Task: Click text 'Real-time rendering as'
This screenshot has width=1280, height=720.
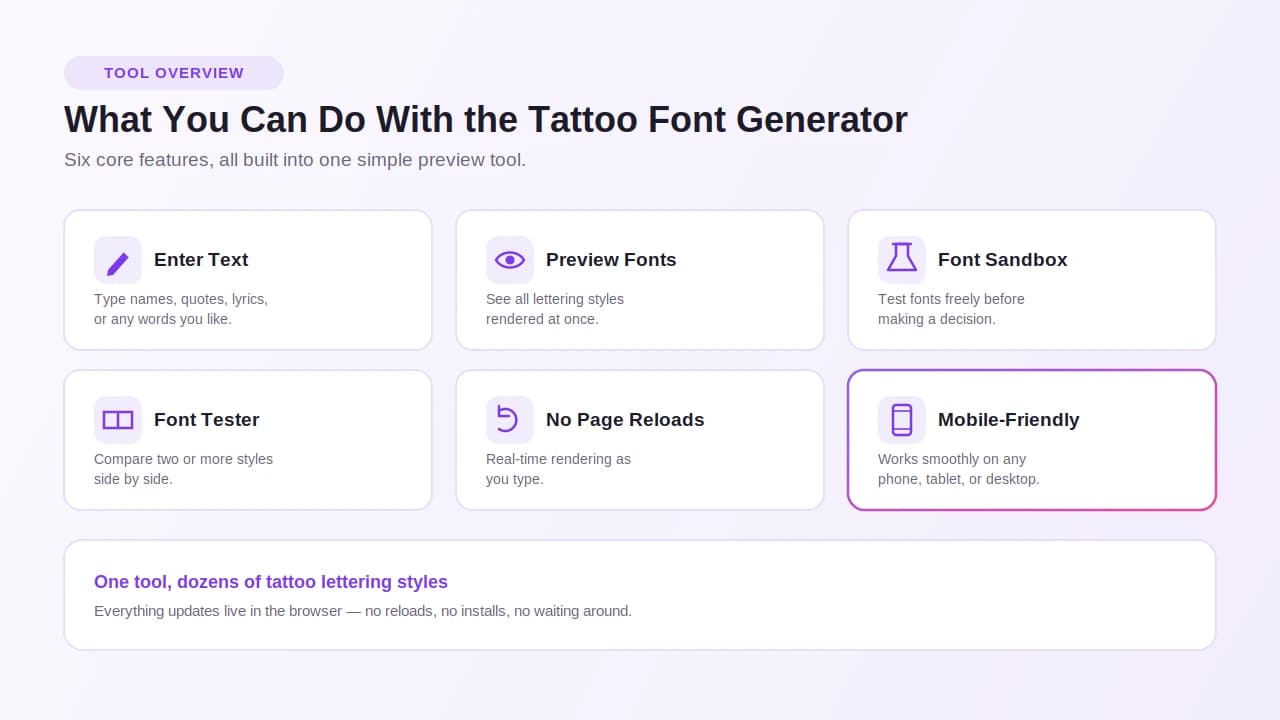Action: (558, 459)
